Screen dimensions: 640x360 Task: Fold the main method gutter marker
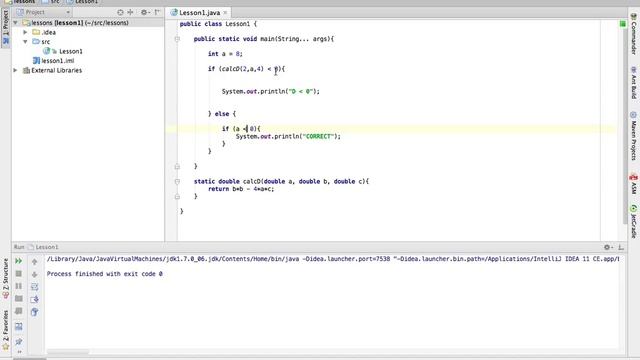pyautogui.click(x=177, y=39)
